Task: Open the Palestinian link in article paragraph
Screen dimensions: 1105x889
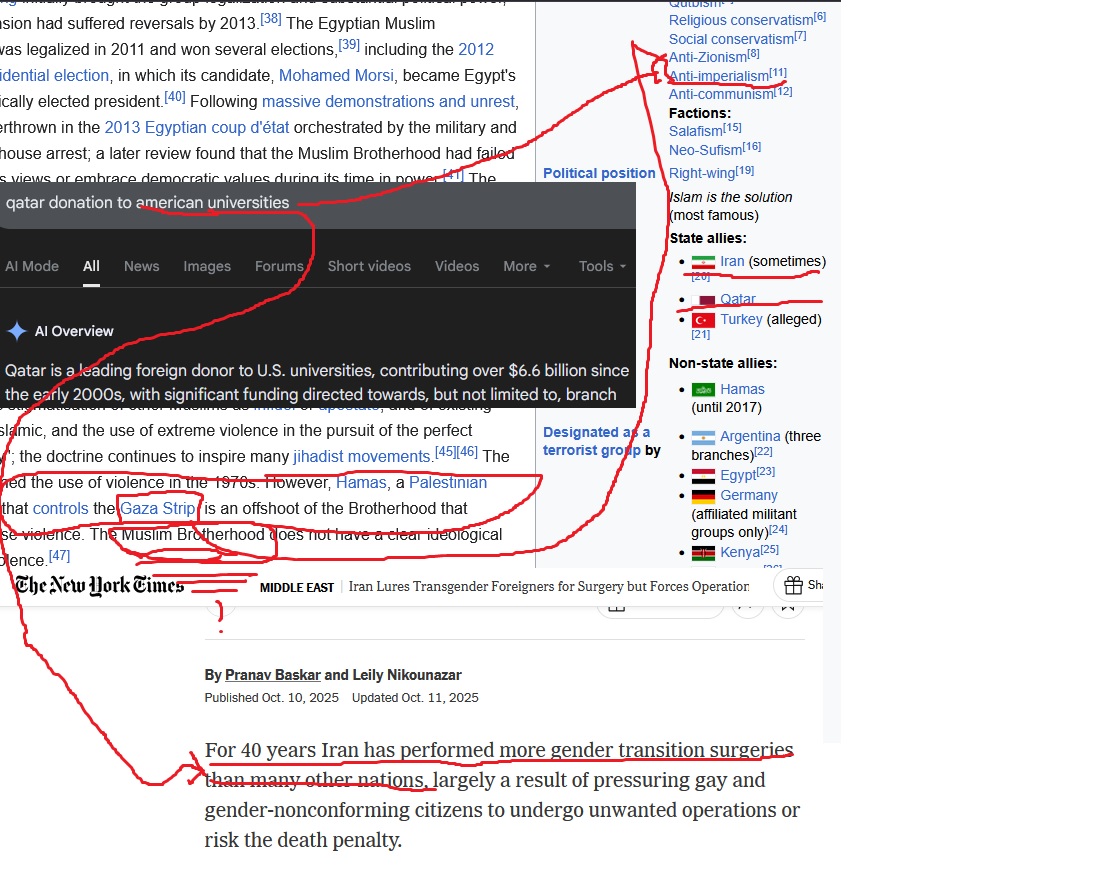Action: point(448,483)
